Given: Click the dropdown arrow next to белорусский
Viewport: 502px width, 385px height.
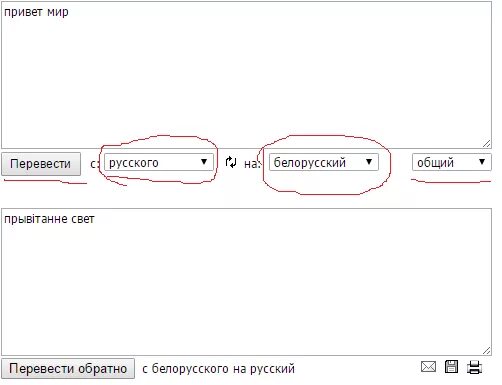Looking at the screenshot, I should point(369,162).
